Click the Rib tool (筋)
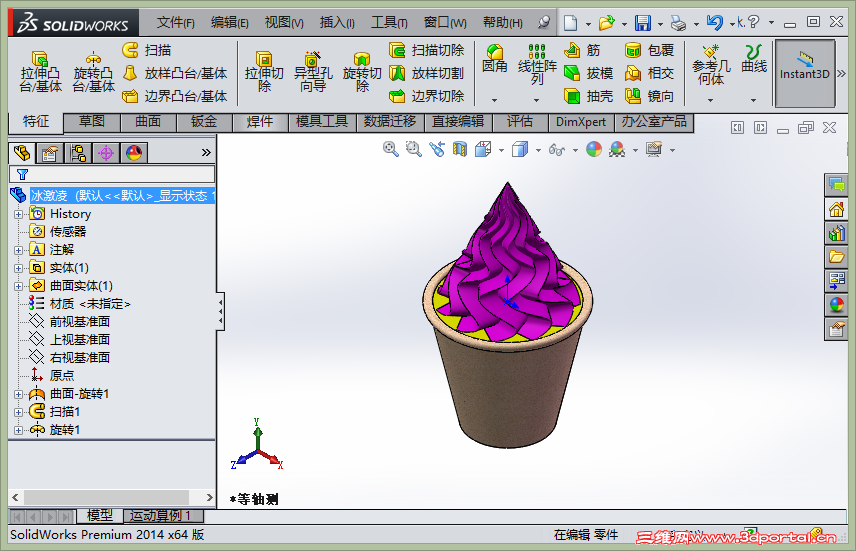Image resolution: width=856 pixels, height=551 pixels. point(582,50)
